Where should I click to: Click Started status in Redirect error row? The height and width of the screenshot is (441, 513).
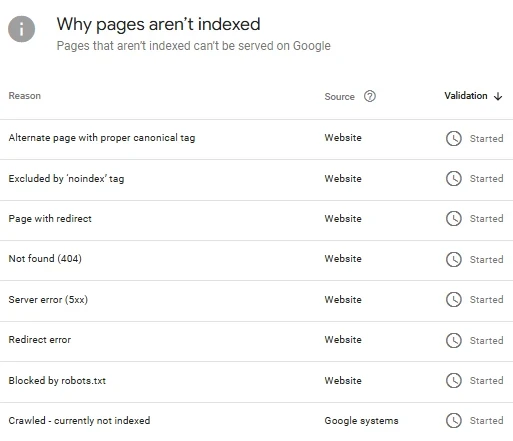486,341
